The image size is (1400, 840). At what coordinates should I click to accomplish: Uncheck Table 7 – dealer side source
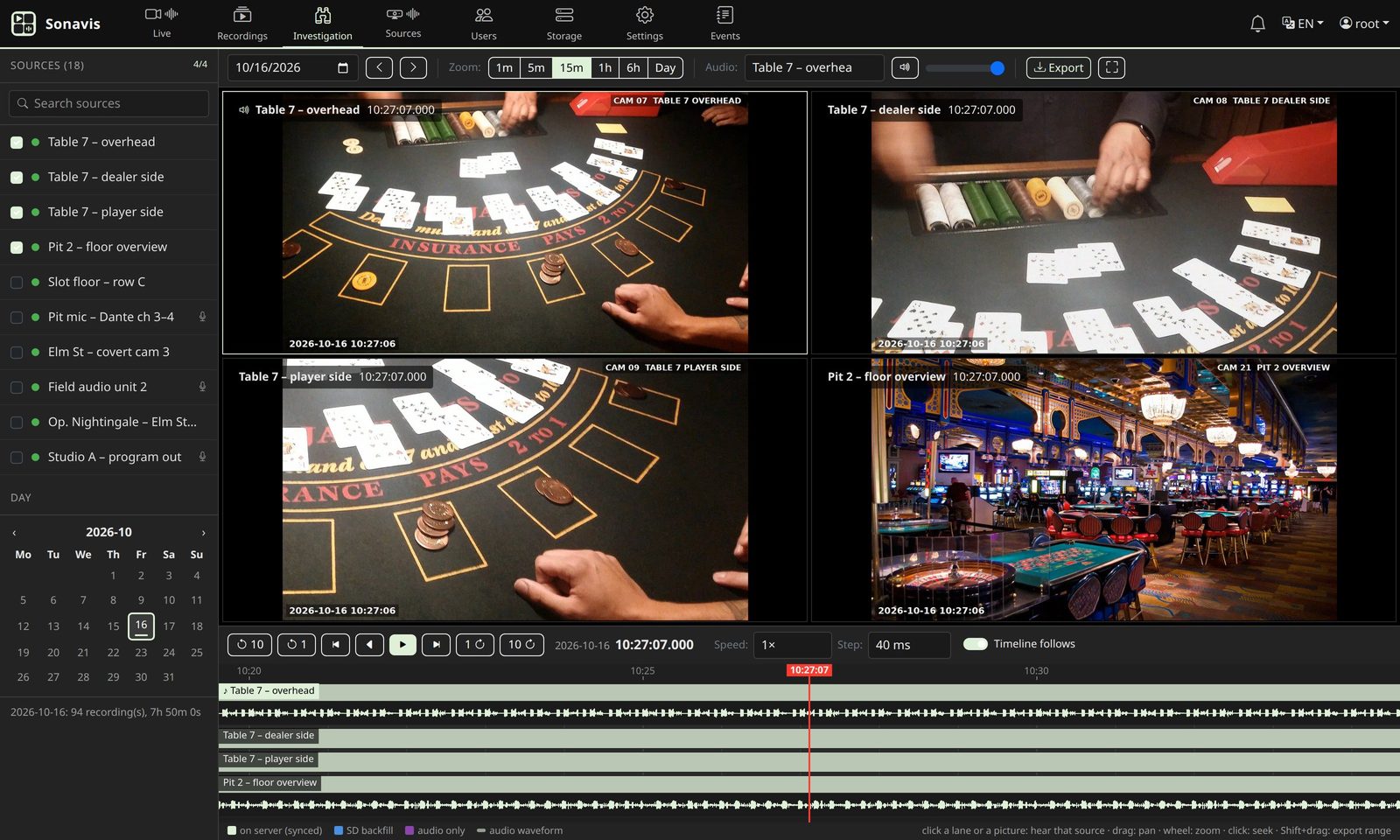(x=17, y=177)
